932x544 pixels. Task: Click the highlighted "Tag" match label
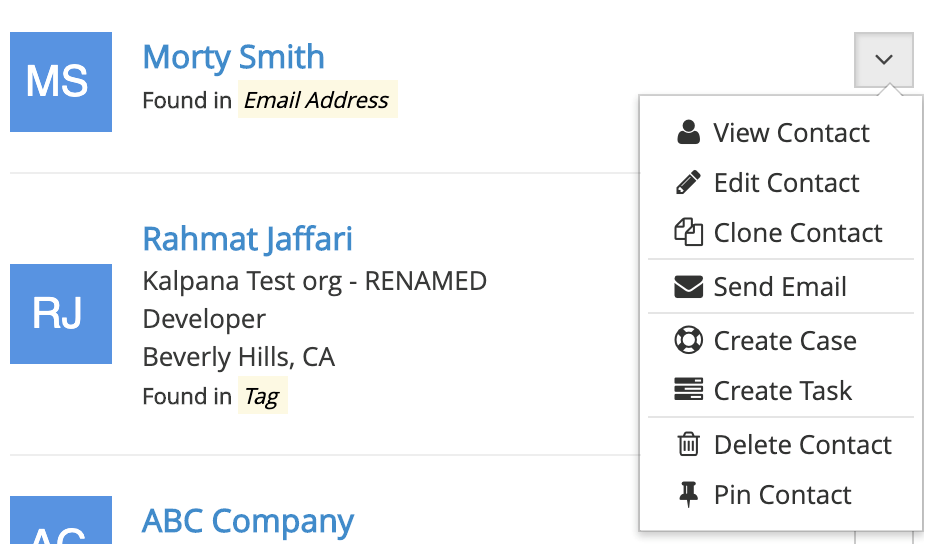click(x=261, y=396)
